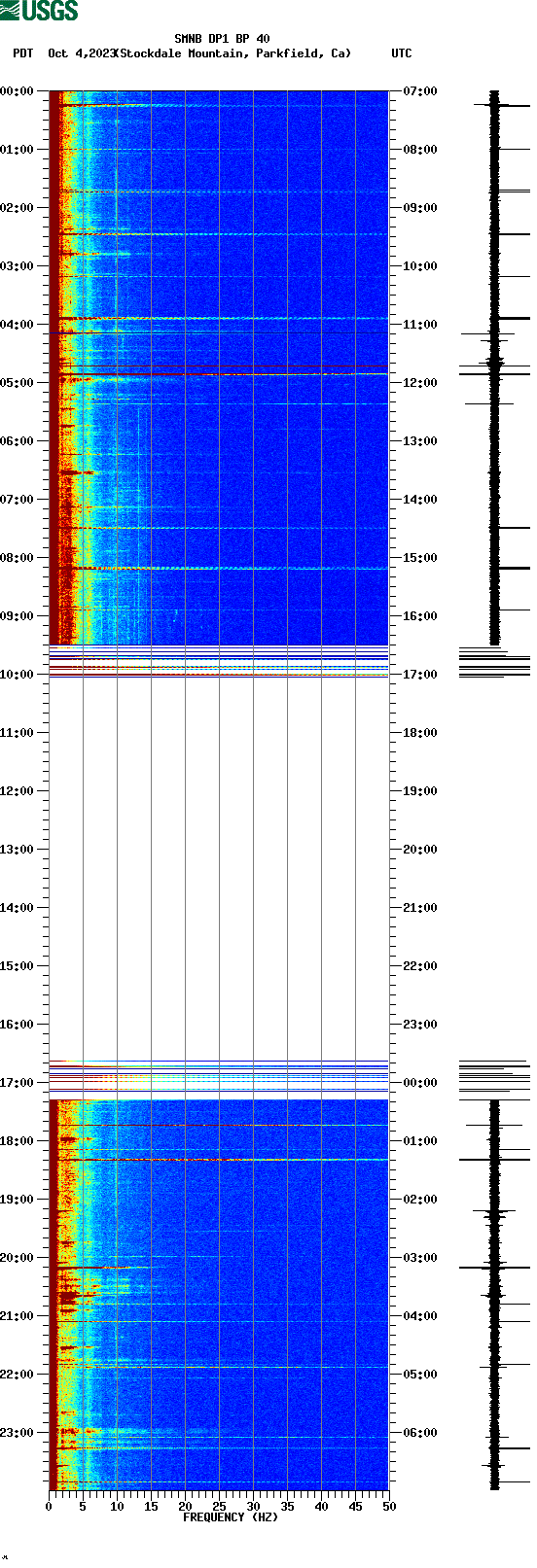Click the 01:00 UTC time label
537x1568 pixels.
(x=420, y=1141)
